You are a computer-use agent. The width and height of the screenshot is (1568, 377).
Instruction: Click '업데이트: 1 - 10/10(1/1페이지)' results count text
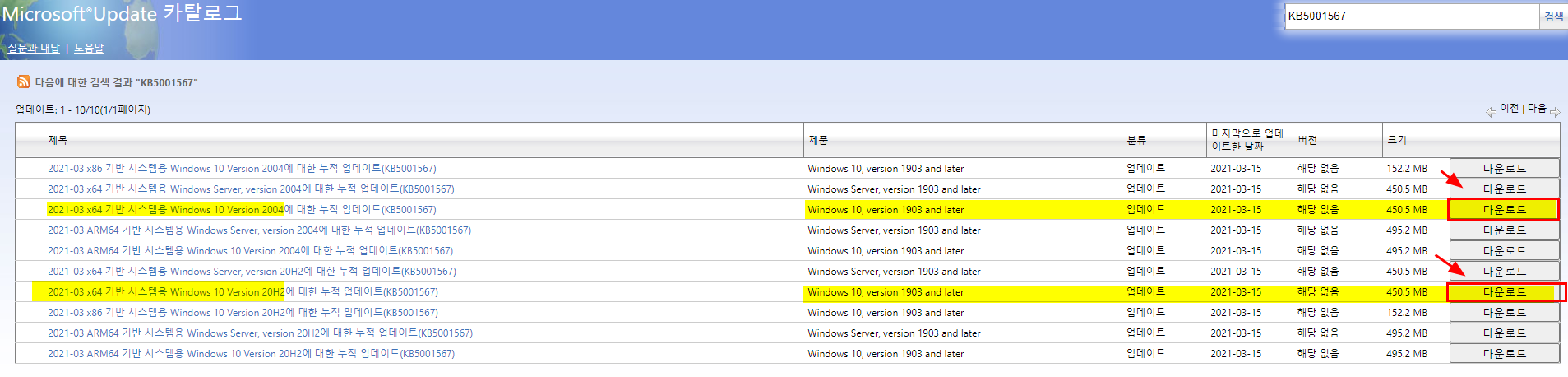point(83,109)
